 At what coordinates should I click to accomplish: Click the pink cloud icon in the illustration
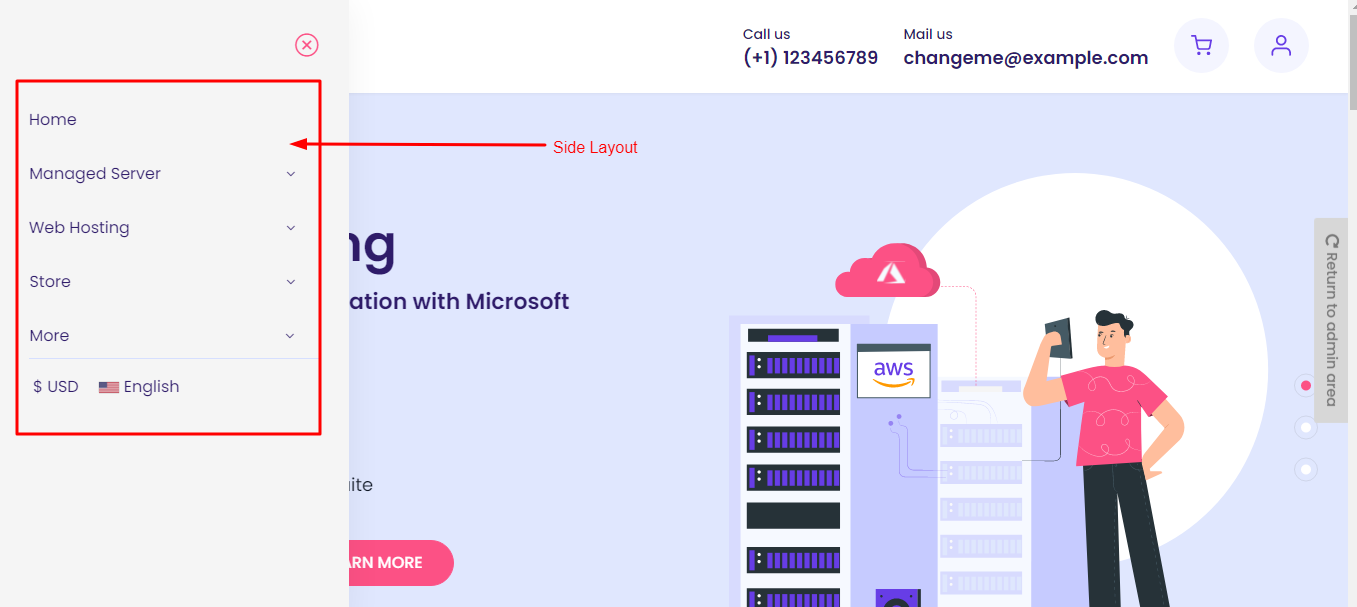(887, 273)
